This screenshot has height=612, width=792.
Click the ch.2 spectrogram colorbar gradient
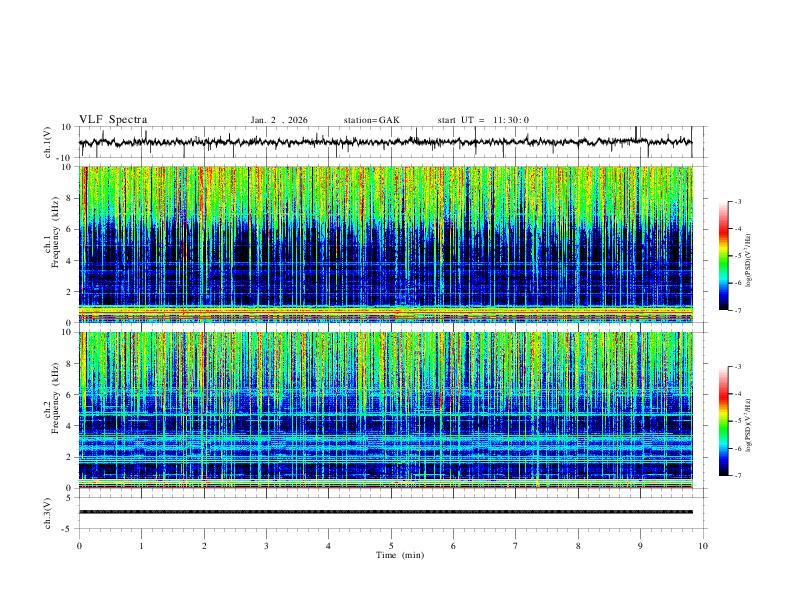[723, 421]
